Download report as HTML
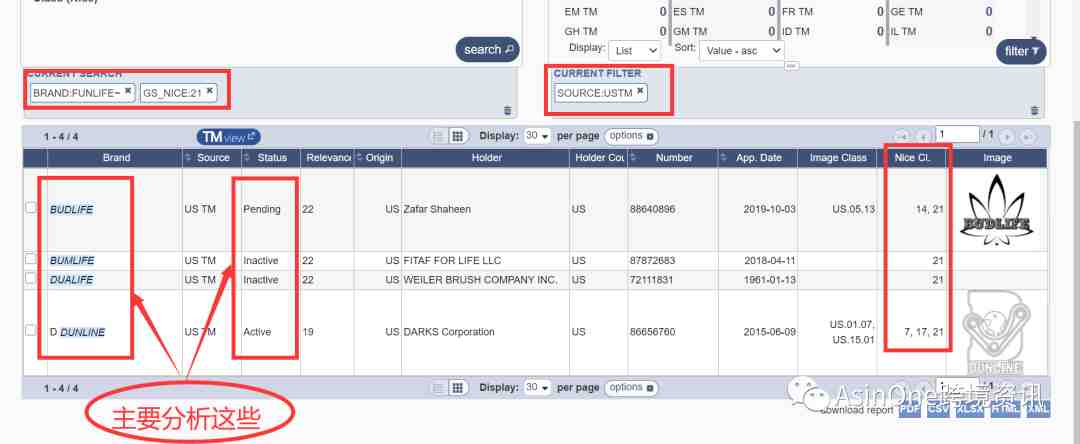Image resolution: width=1080 pixels, height=444 pixels. 1006,409
